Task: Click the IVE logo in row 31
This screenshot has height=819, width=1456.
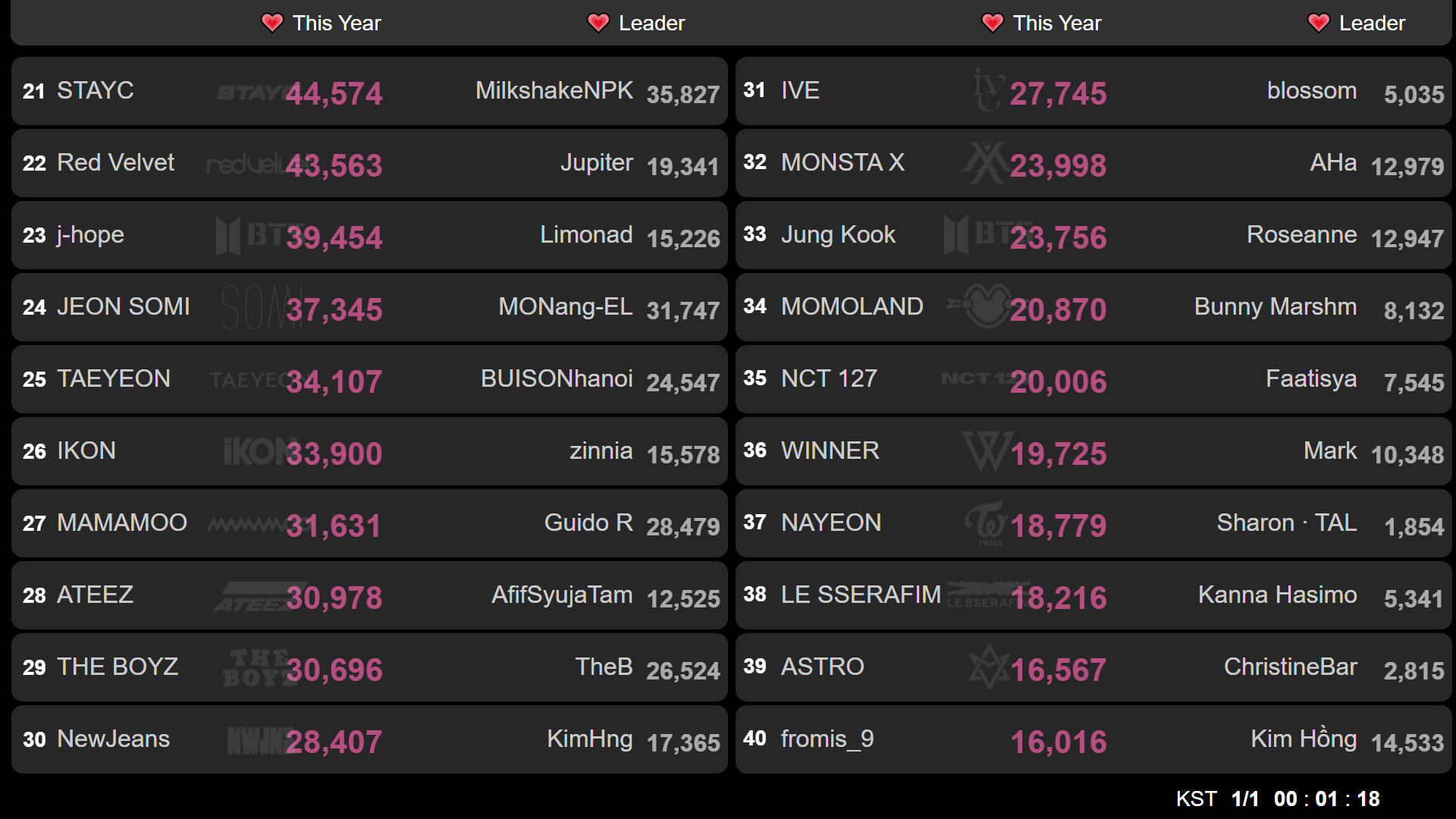Action: click(x=989, y=90)
